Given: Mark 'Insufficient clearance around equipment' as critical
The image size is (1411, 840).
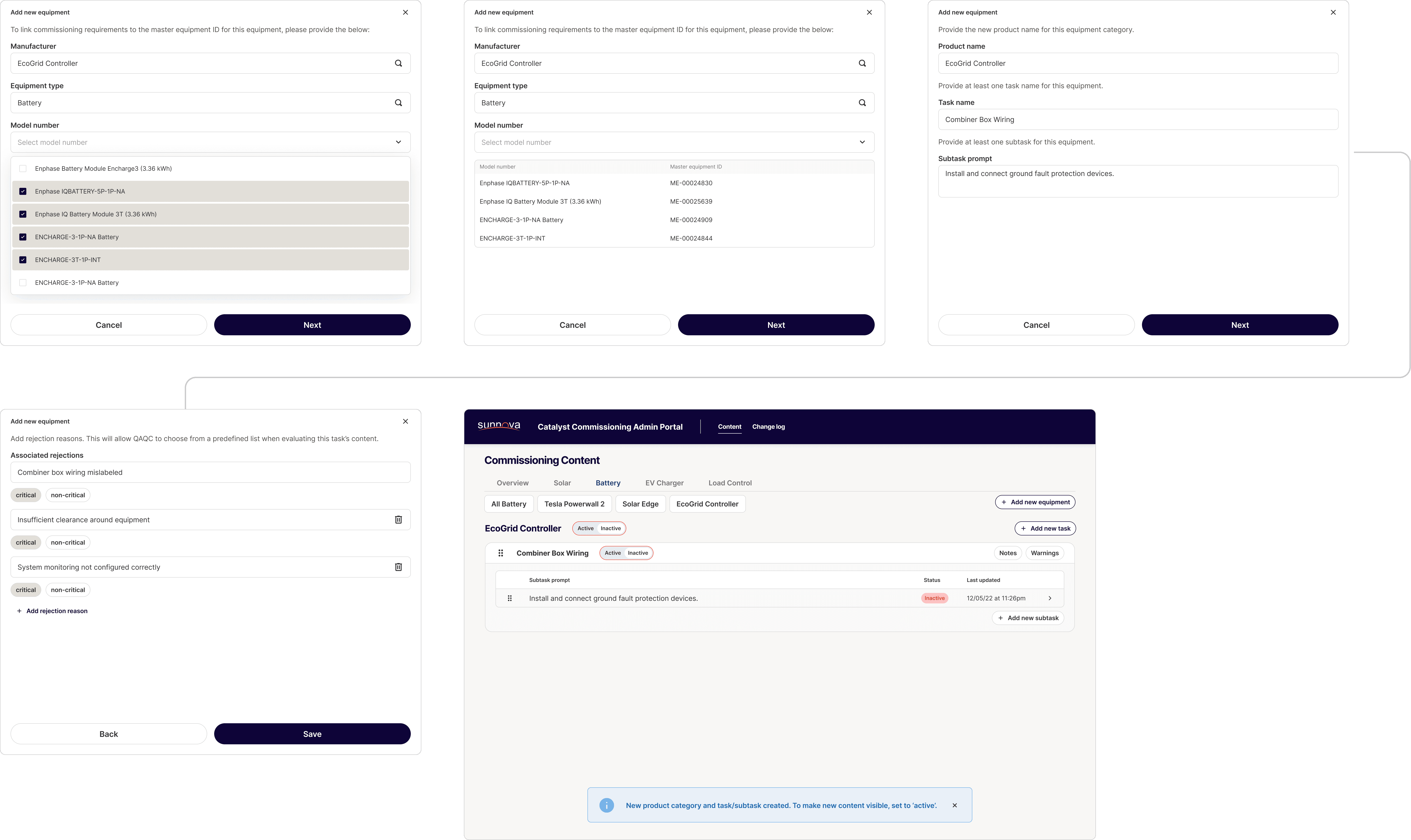Looking at the screenshot, I should (x=26, y=543).
